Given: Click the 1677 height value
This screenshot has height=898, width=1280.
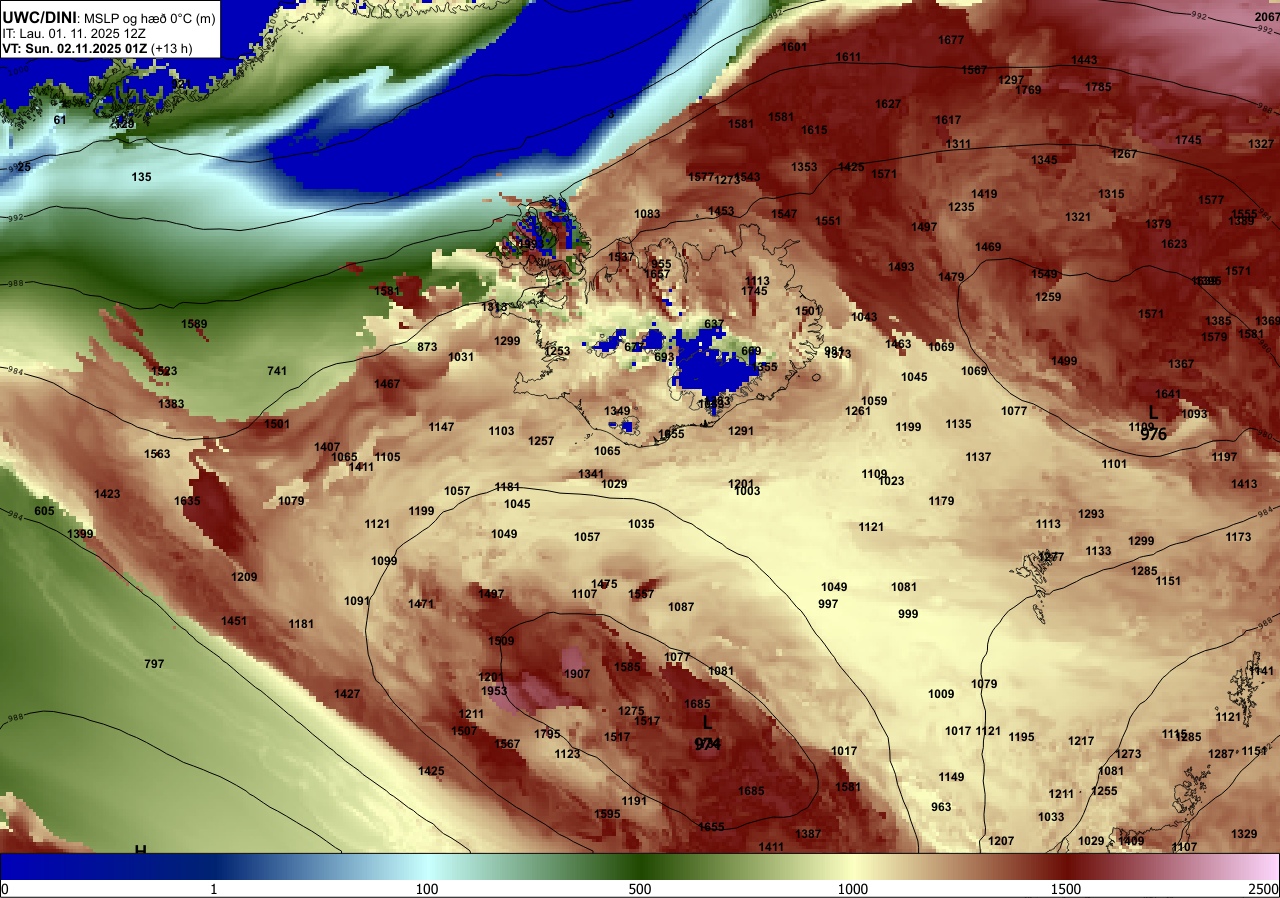Looking at the screenshot, I should tap(951, 40).
